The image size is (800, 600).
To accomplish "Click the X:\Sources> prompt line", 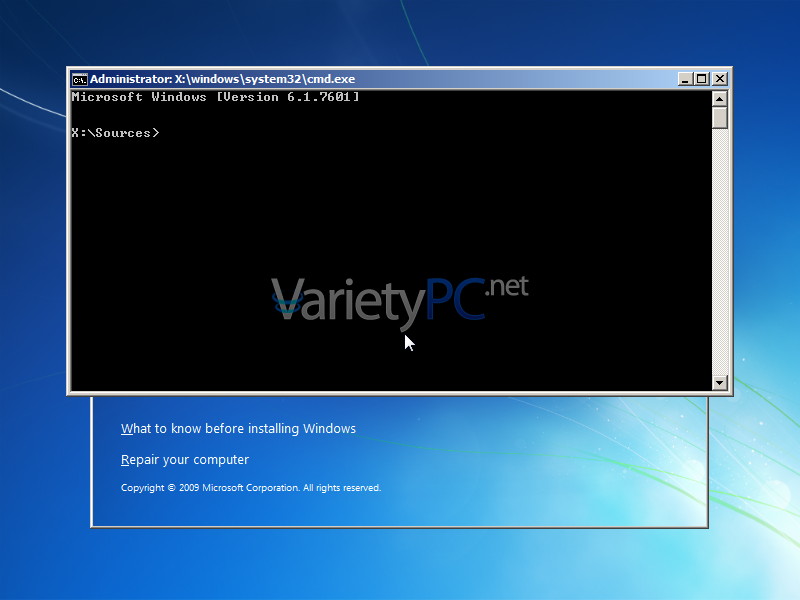I will point(115,133).
